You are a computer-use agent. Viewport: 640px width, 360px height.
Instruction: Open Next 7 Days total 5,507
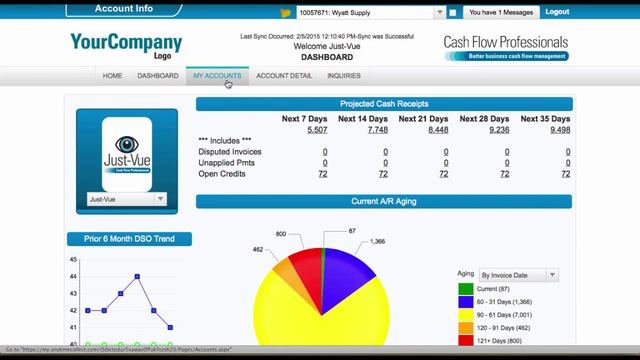coord(317,130)
